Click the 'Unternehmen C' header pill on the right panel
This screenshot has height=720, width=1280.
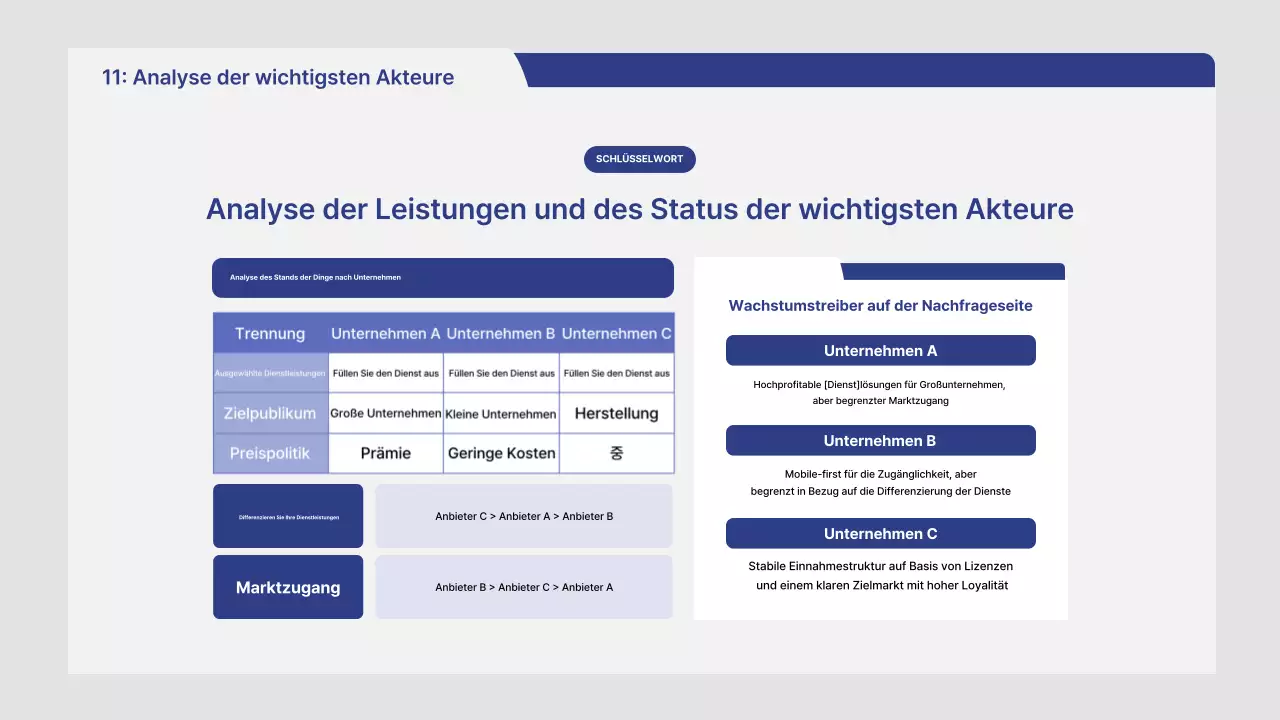(x=880, y=533)
